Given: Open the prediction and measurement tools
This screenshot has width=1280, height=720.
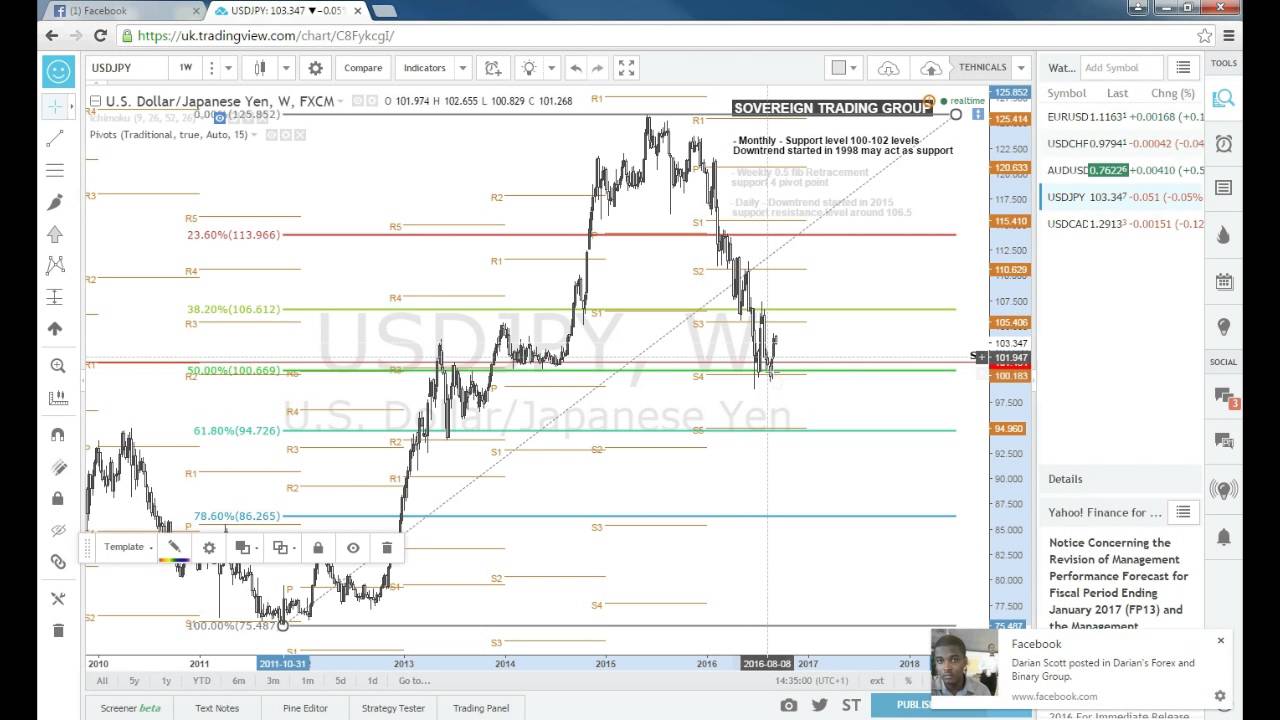Looking at the screenshot, I should [55, 297].
